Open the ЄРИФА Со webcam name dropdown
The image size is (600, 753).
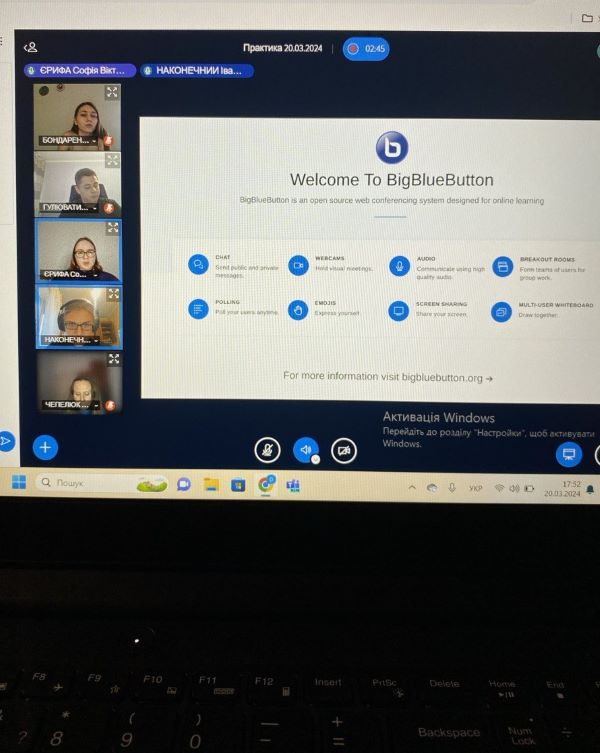70,274
